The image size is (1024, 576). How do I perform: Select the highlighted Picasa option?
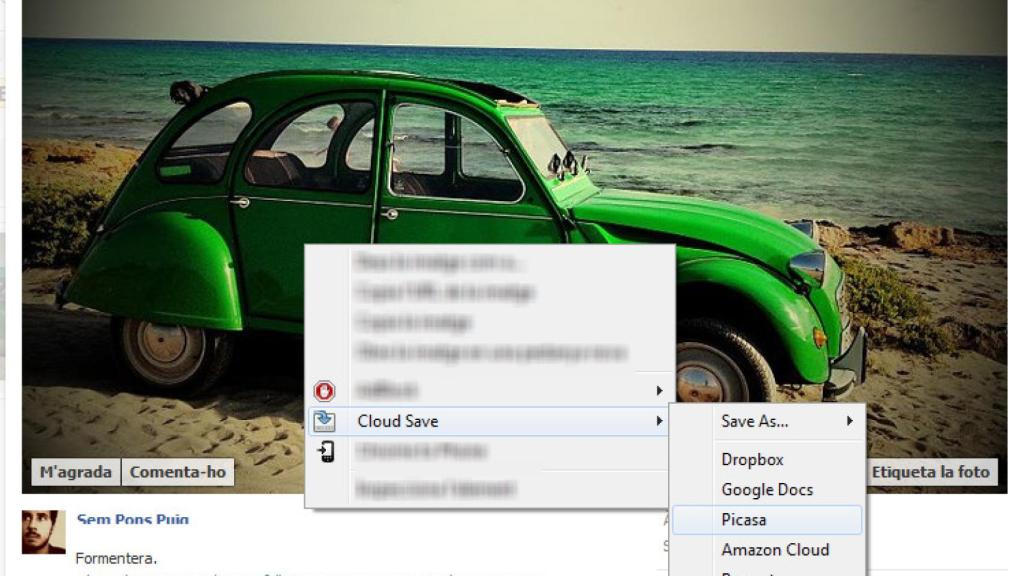coord(744,520)
